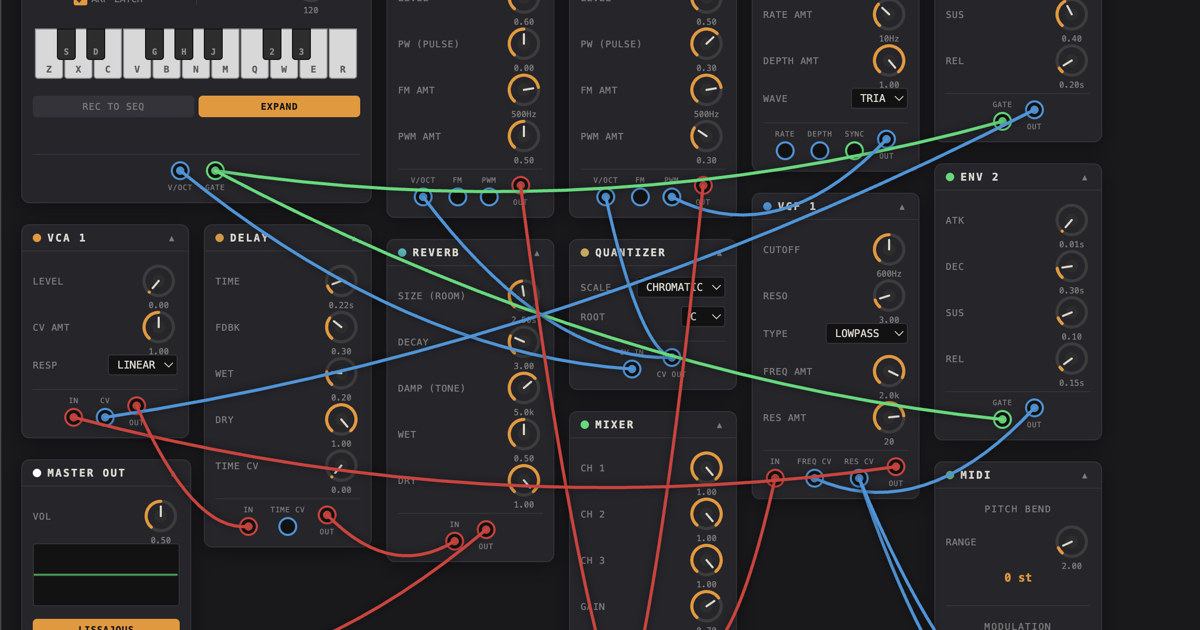Click the ENV 2 OUT jack
The image size is (1200, 630).
tap(1034, 407)
